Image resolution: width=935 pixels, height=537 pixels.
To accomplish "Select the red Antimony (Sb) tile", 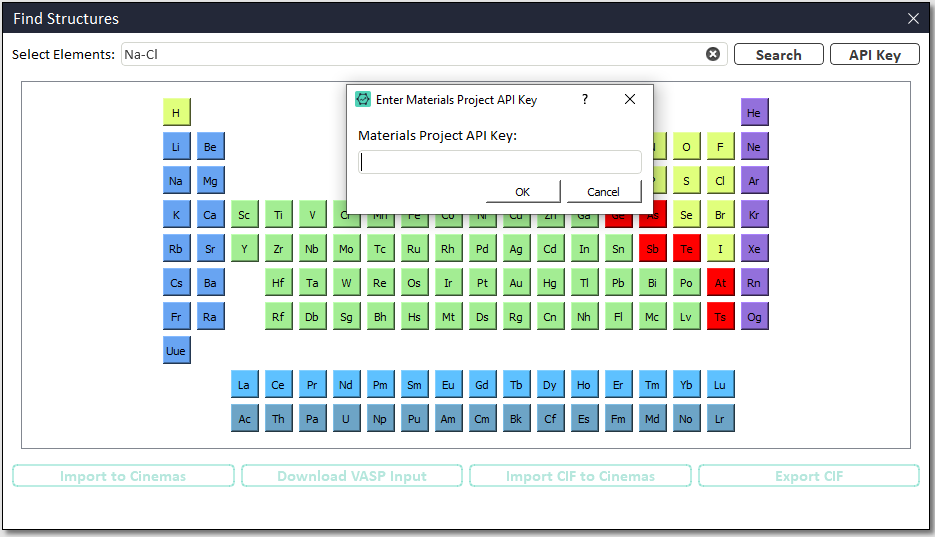I will [x=652, y=248].
